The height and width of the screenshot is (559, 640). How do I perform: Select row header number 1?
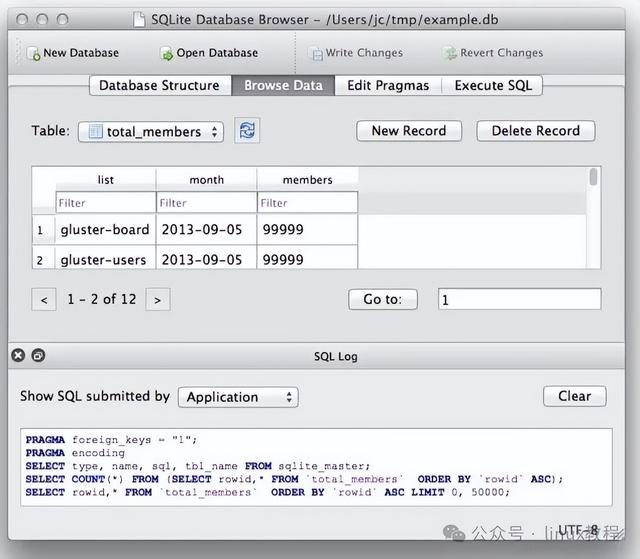pyautogui.click(x=43, y=230)
